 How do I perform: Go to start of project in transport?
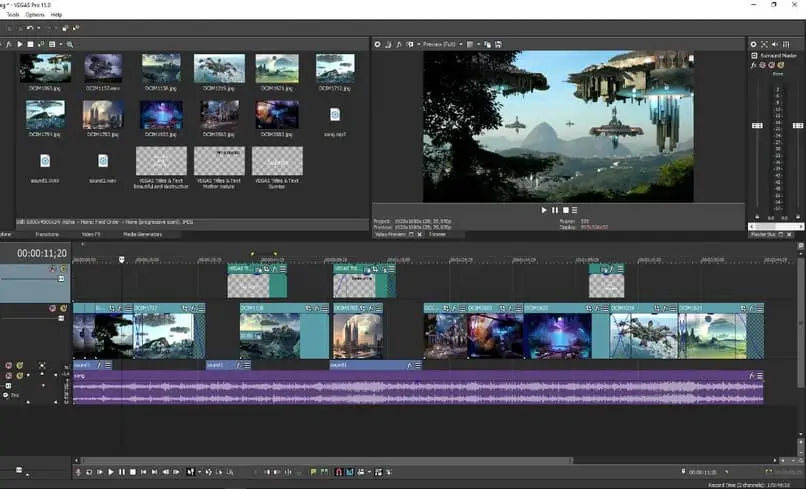coord(144,472)
